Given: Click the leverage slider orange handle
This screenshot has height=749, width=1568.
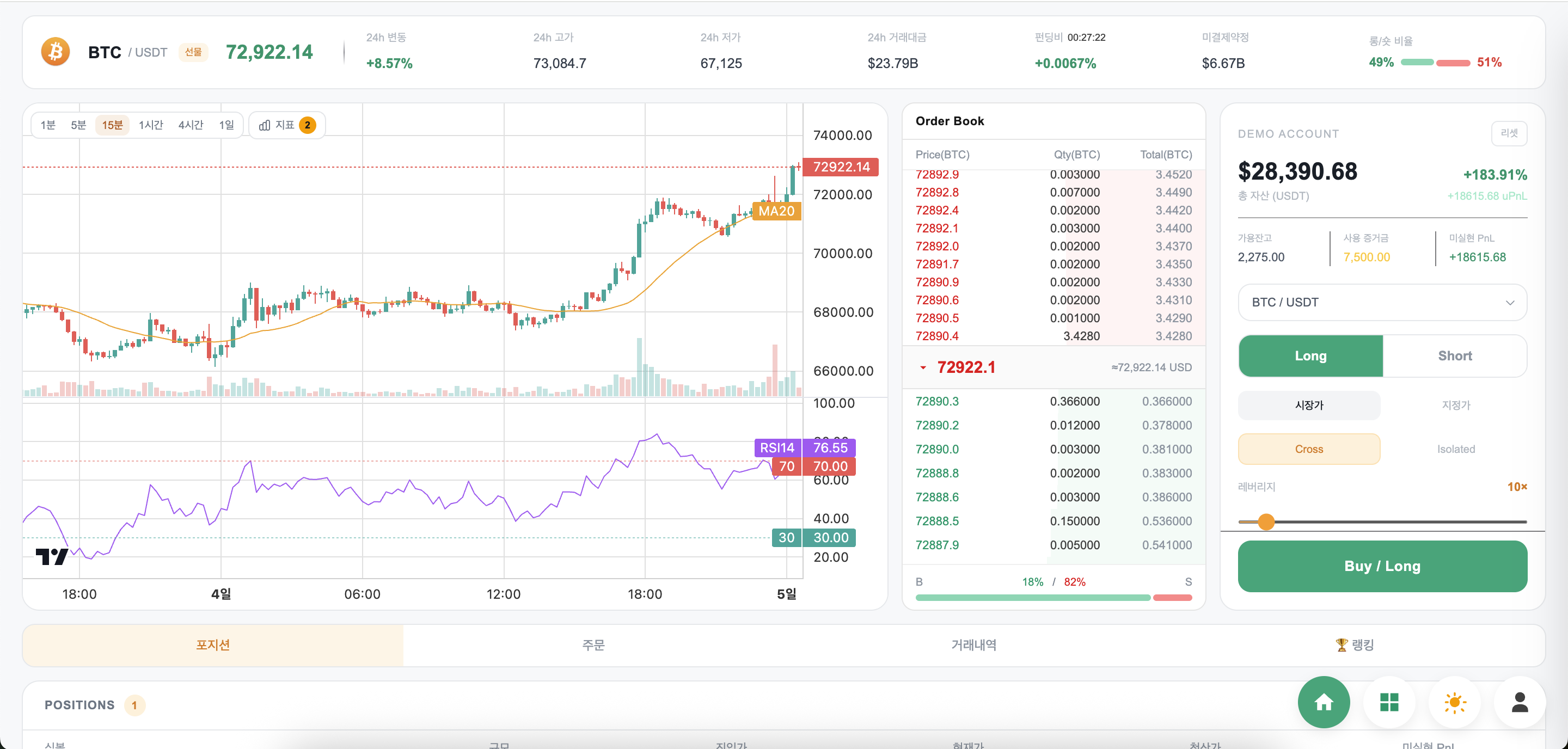Looking at the screenshot, I should pos(1266,521).
